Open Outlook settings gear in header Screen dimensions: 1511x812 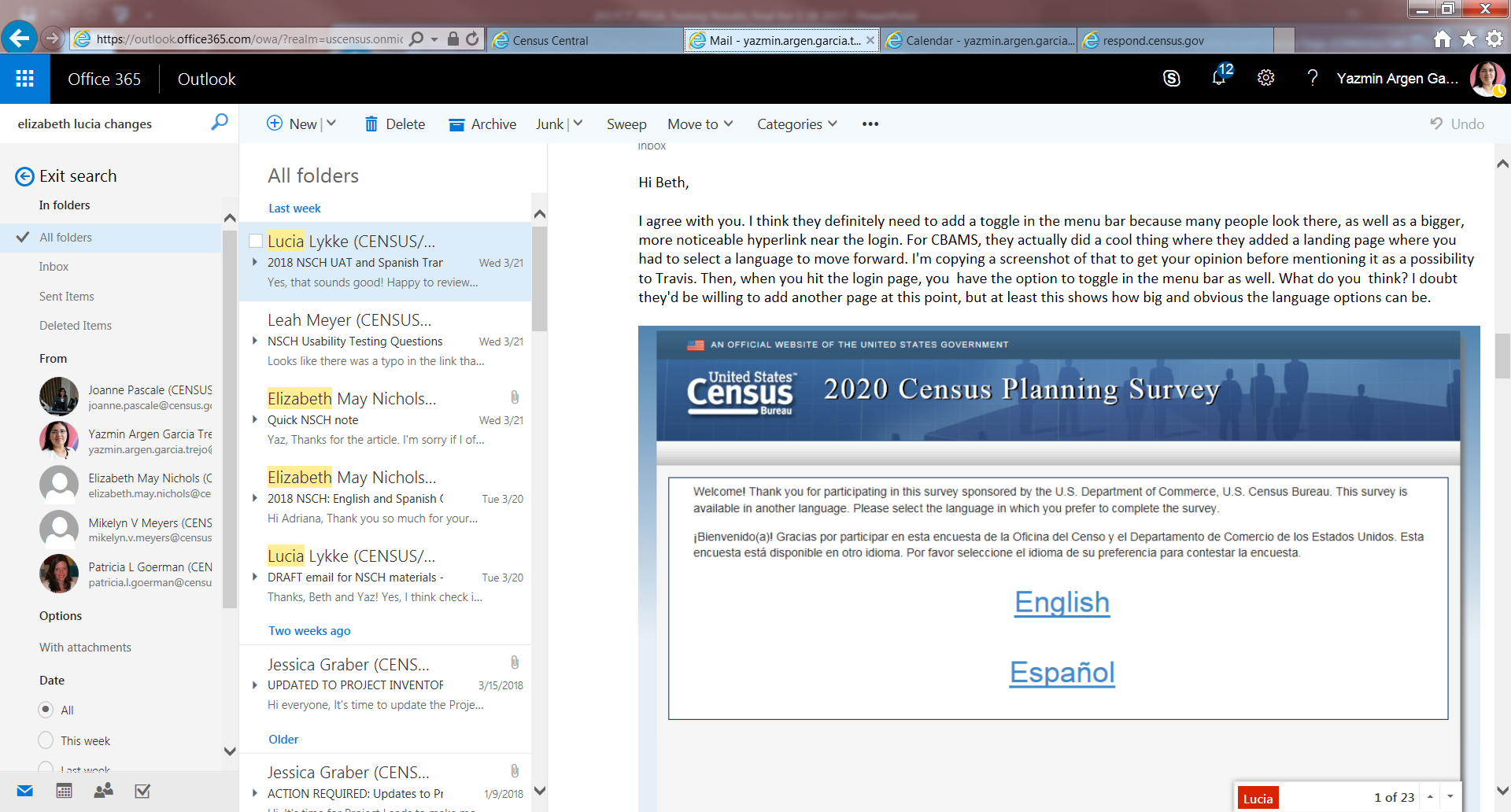1265,78
